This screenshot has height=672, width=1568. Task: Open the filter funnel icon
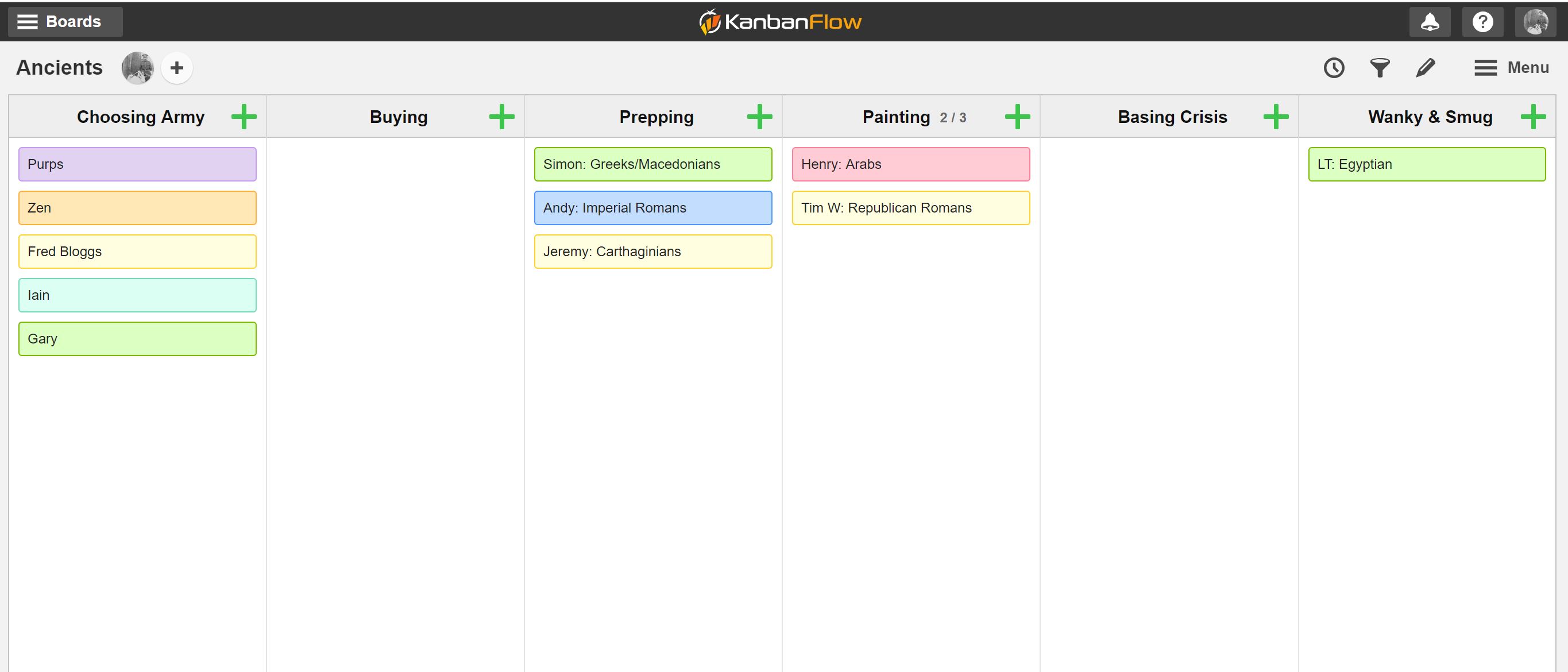point(1379,68)
